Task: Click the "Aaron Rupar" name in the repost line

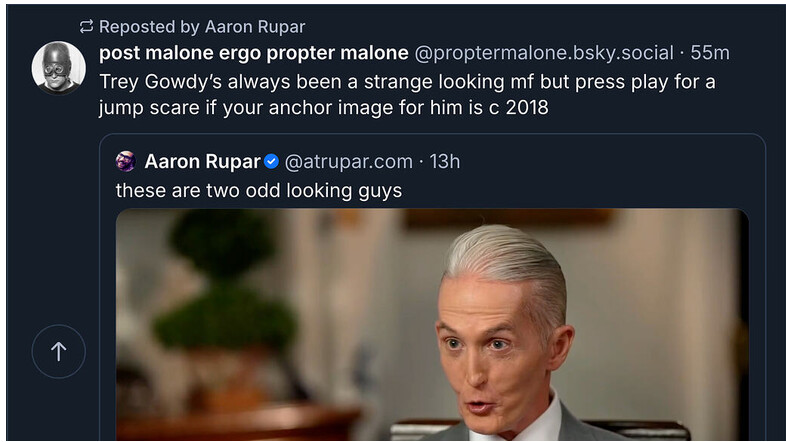Action: (x=255, y=27)
